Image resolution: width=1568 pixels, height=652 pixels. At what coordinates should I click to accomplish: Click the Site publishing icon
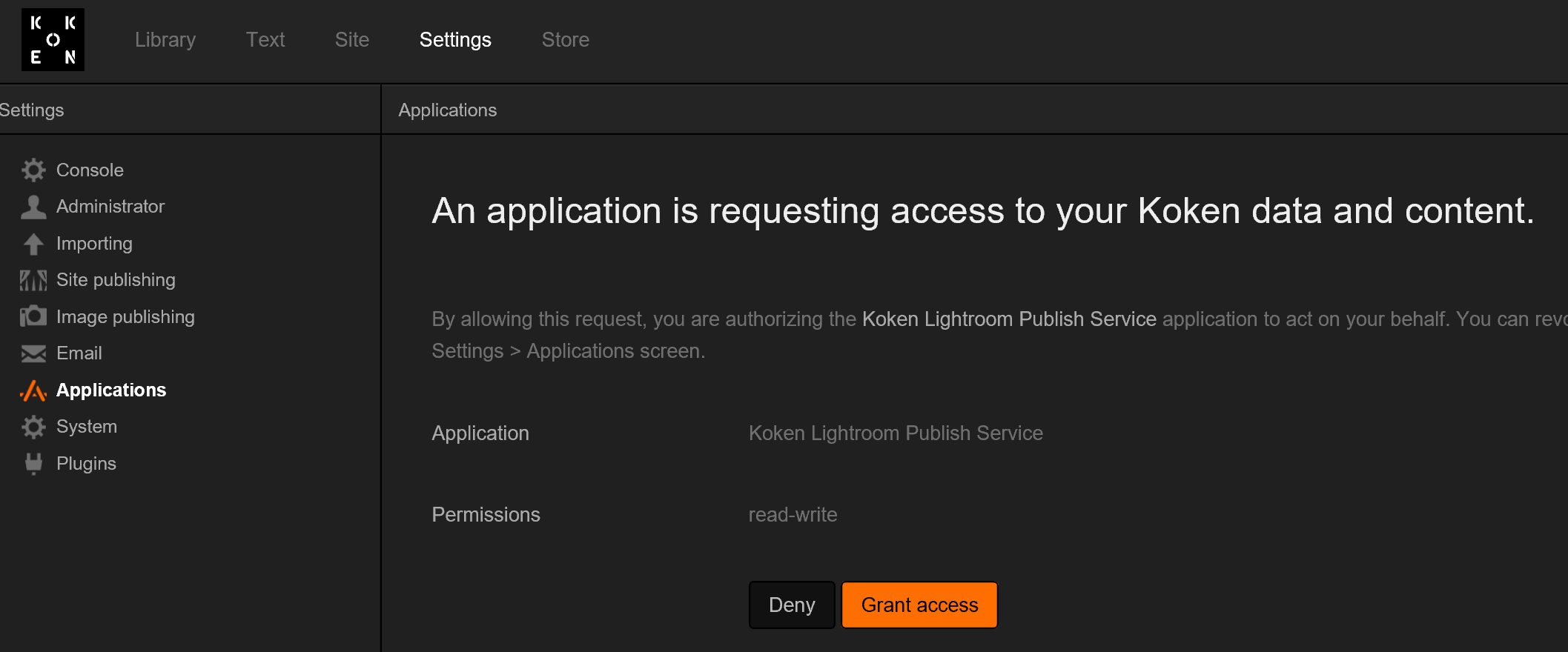[33, 280]
